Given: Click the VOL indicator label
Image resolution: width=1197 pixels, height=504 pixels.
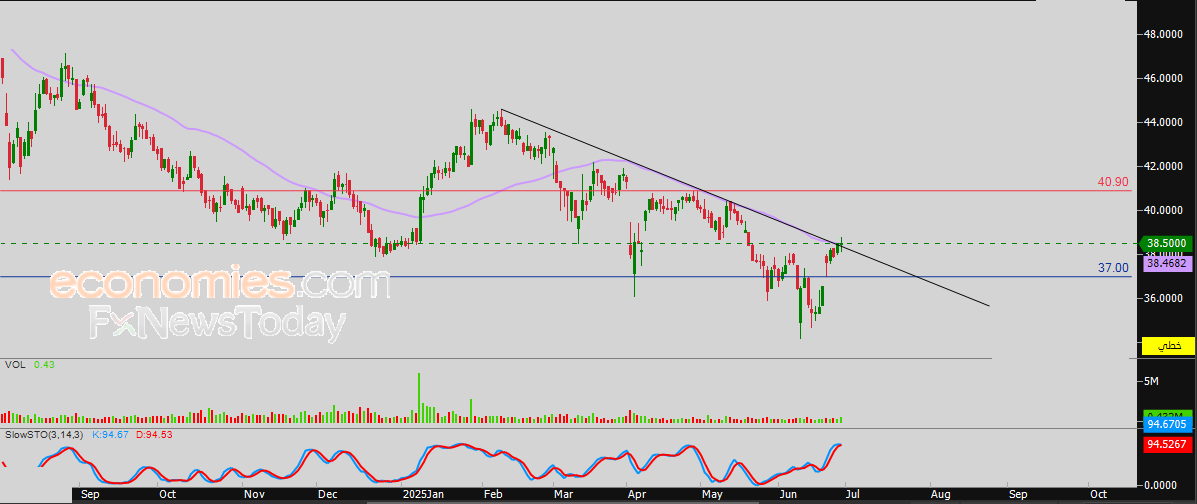Looking at the screenshot, I should coord(15,365).
